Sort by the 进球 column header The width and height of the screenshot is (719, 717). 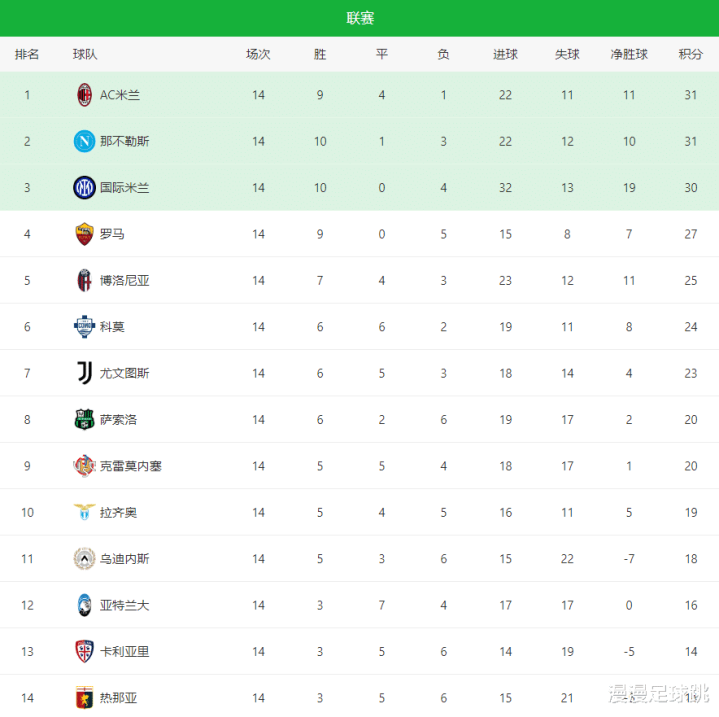click(505, 55)
